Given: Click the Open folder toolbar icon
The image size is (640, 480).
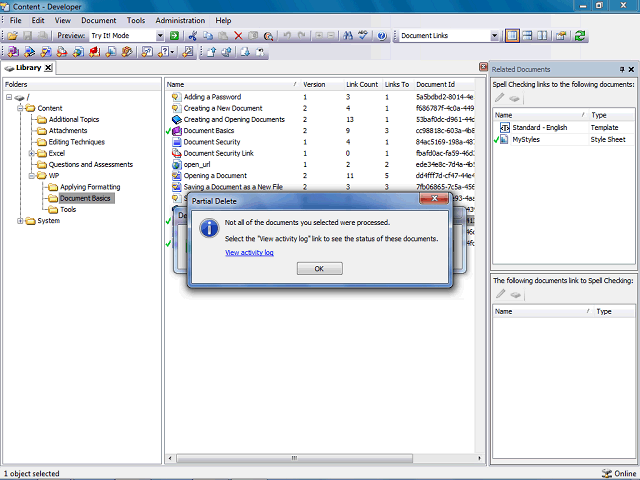Looking at the screenshot, I should coord(13,36).
